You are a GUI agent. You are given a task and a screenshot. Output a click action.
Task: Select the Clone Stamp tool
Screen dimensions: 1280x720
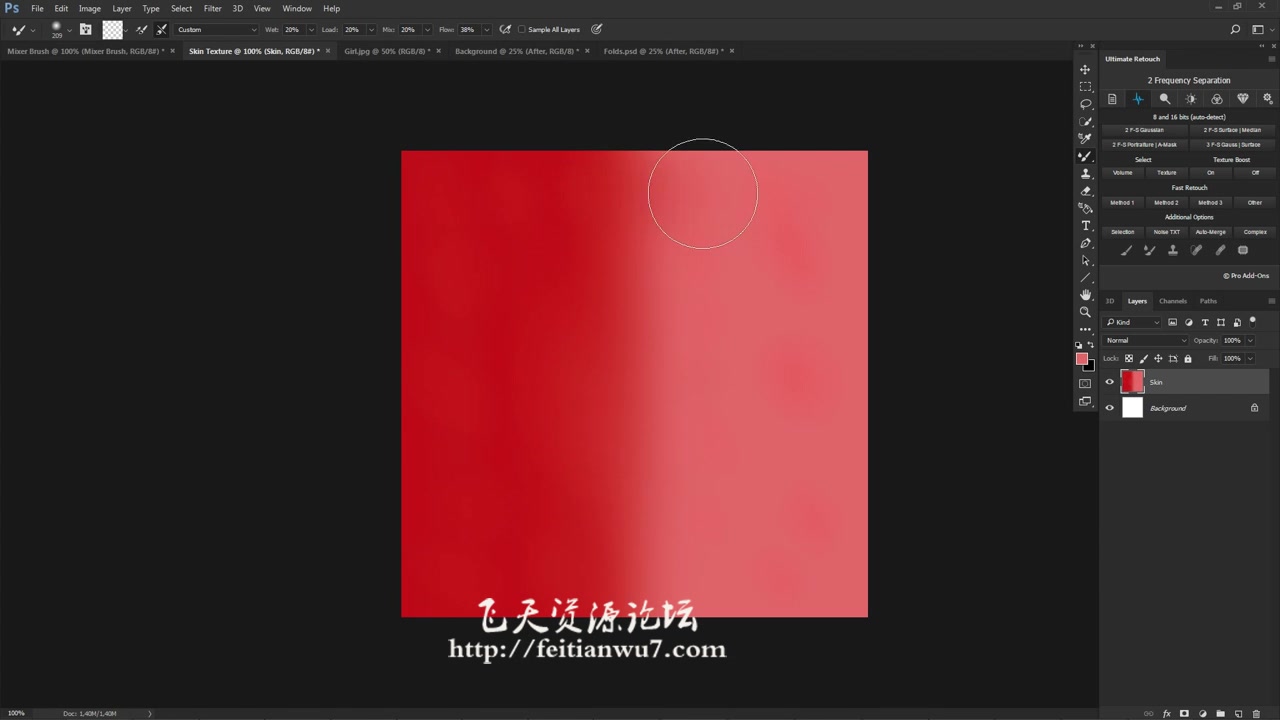point(1085,173)
